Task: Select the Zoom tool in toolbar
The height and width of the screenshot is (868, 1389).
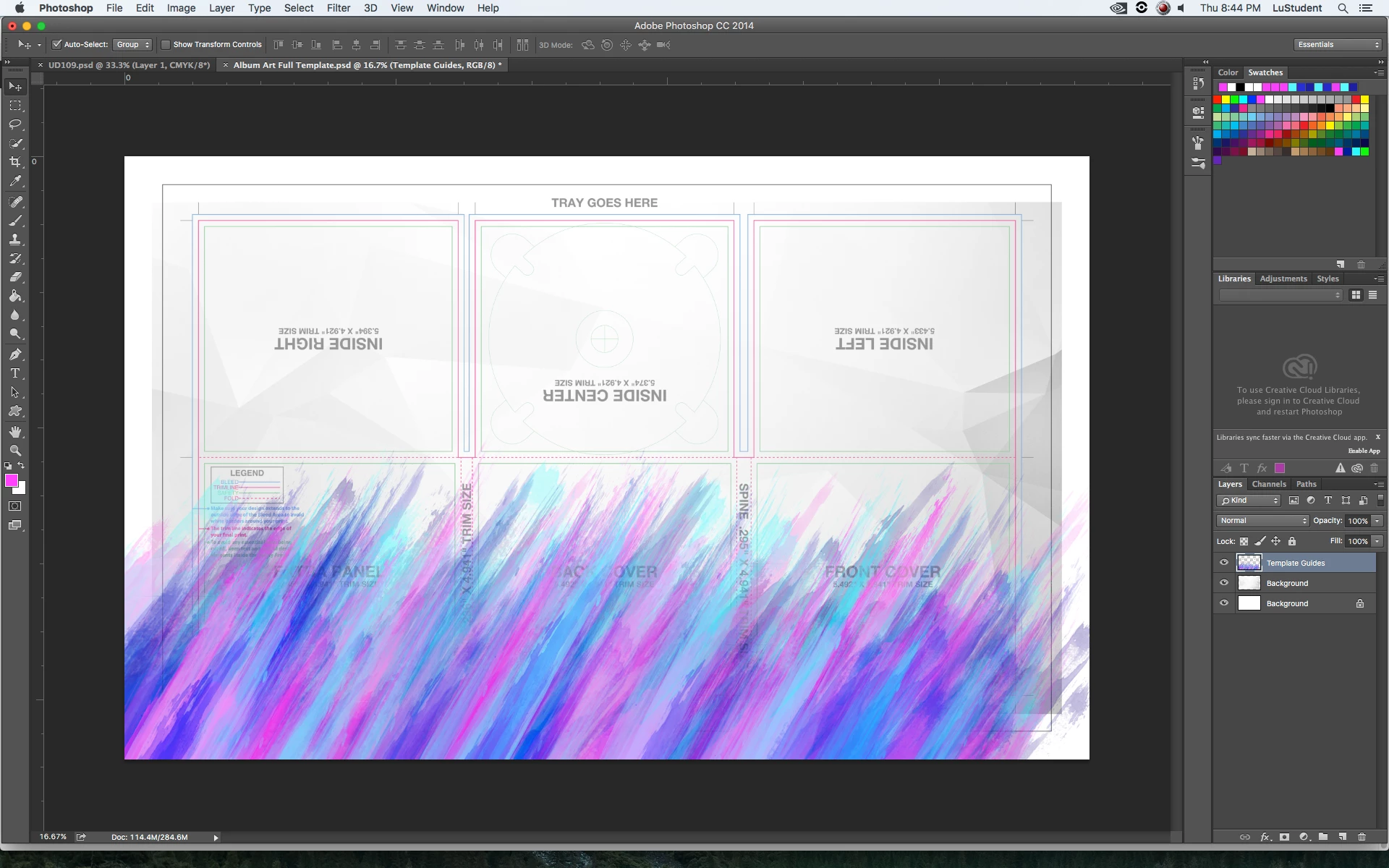Action: (x=15, y=451)
